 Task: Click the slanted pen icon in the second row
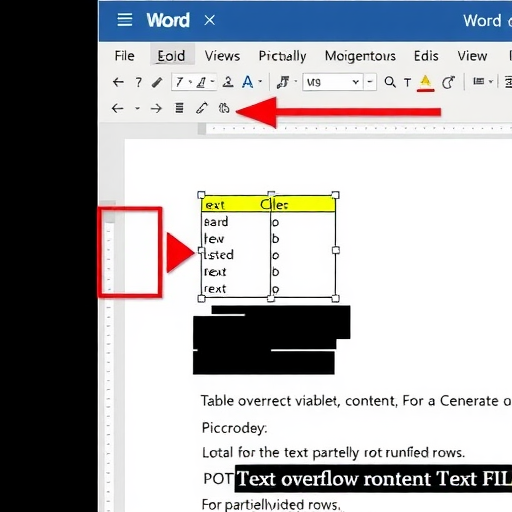[x=202, y=108]
